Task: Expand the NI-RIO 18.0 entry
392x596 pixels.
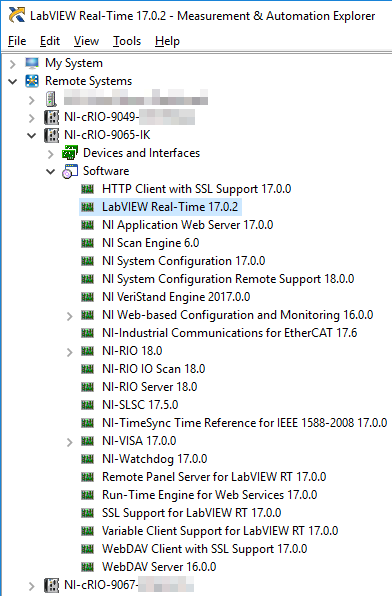Action: 70,352
